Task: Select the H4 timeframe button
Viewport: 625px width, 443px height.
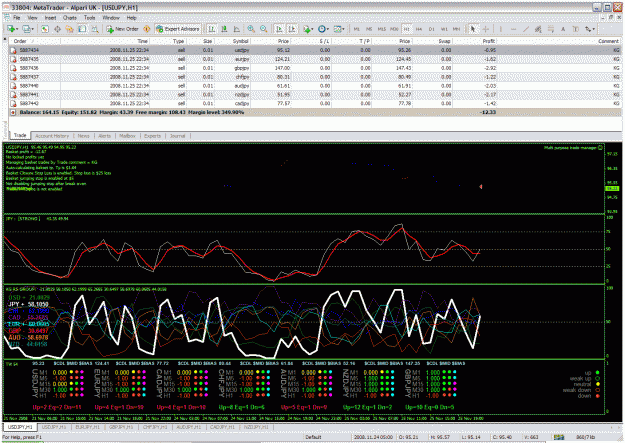Action: 419,29
